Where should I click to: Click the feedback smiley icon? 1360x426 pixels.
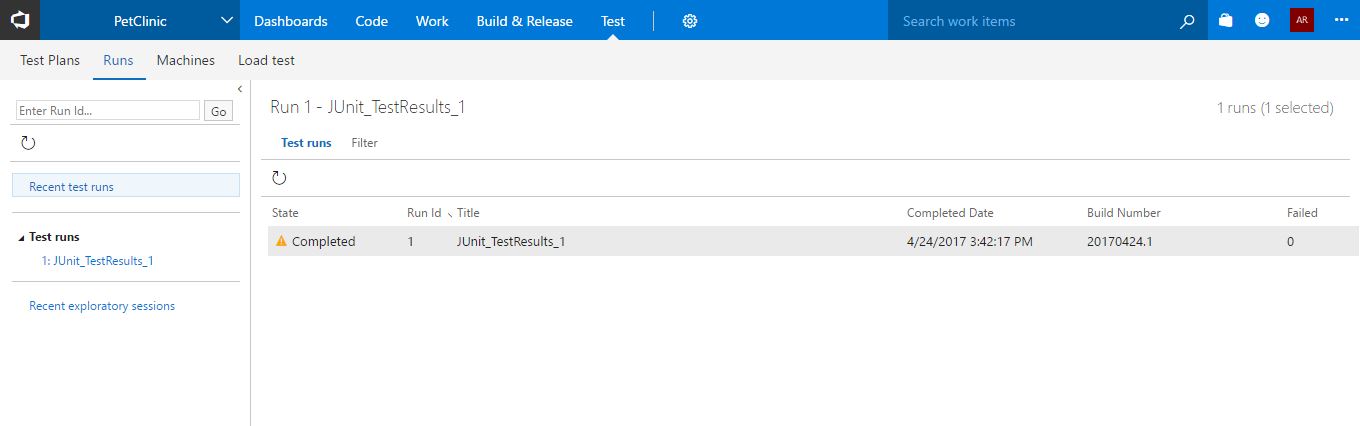pyautogui.click(x=1262, y=20)
